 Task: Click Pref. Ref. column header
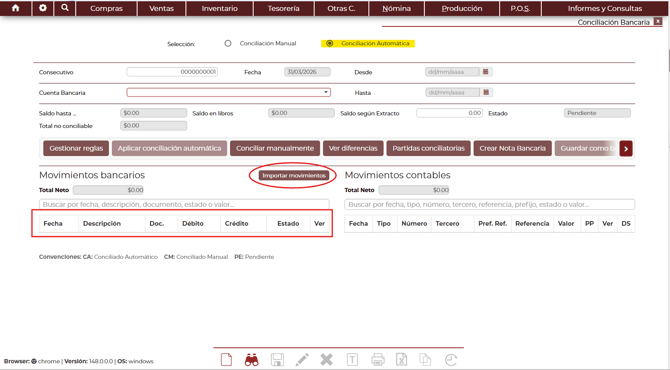[493, 223]
